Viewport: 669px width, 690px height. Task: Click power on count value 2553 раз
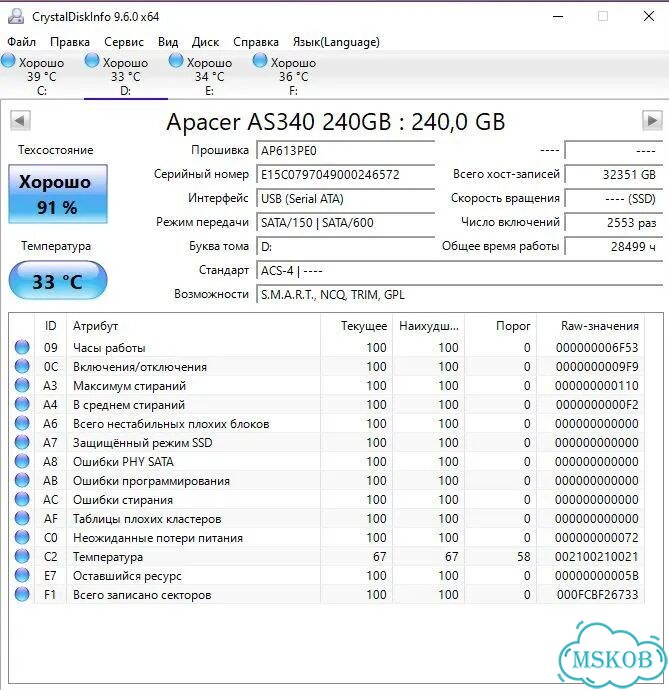pos(614,222)
